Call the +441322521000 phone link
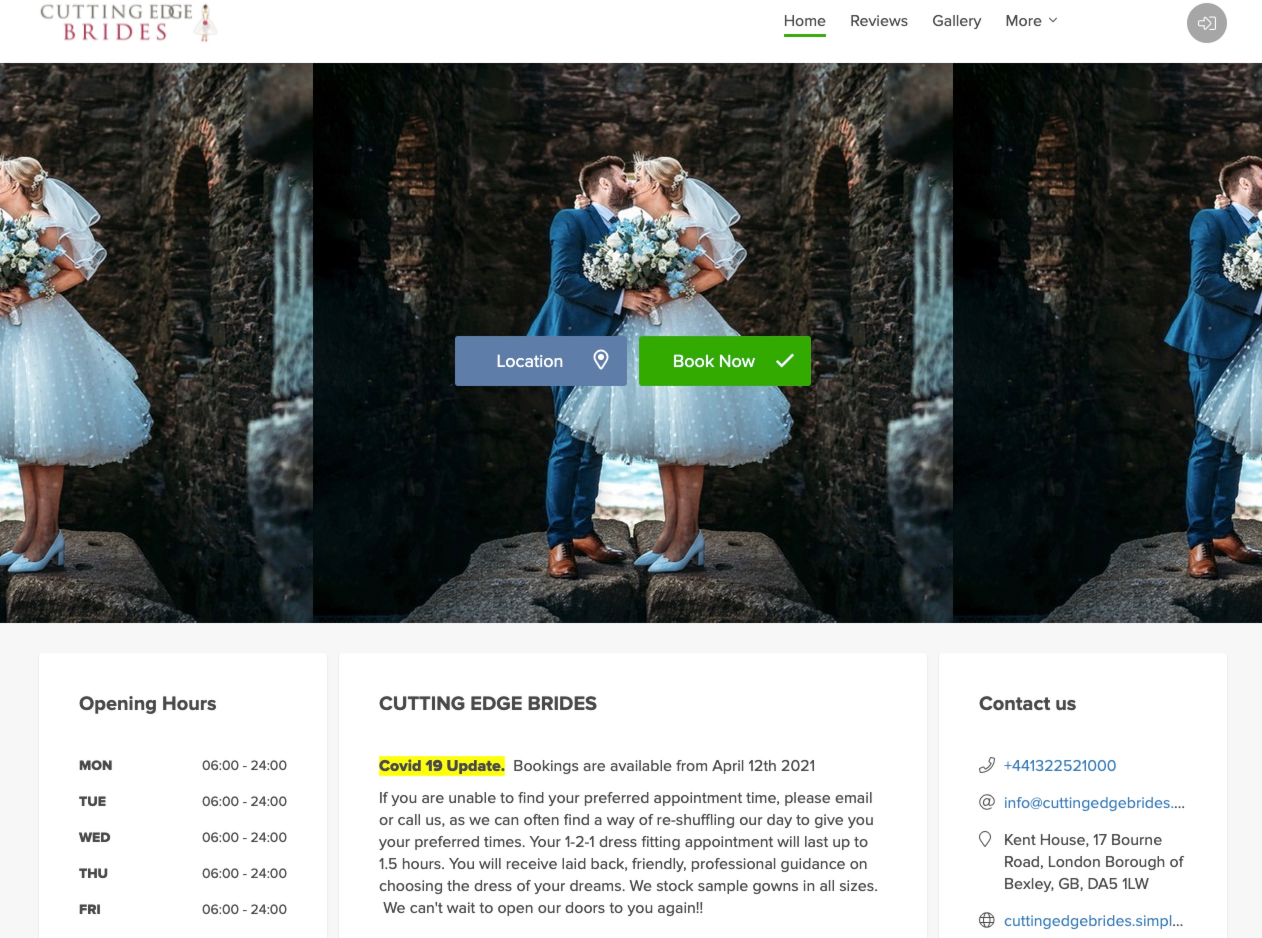This screenshot has height=938, width=1262. pos(1058,765)
